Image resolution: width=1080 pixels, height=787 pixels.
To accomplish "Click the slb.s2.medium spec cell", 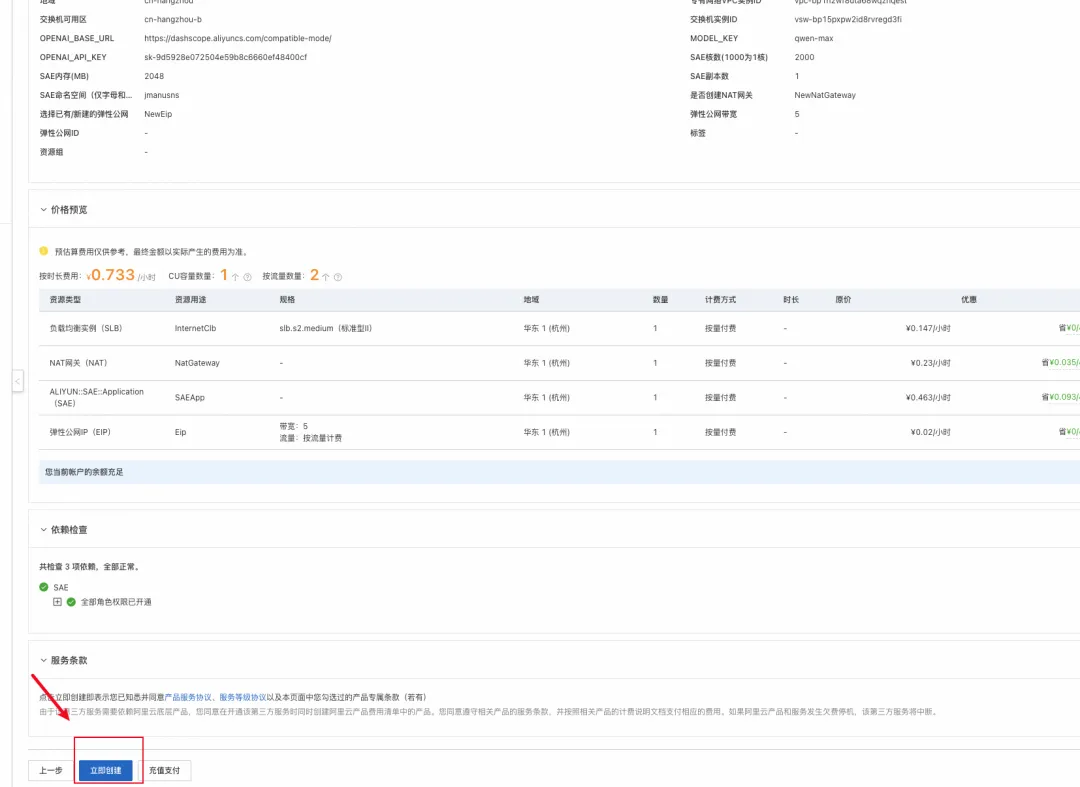I will tap(325, 328).
